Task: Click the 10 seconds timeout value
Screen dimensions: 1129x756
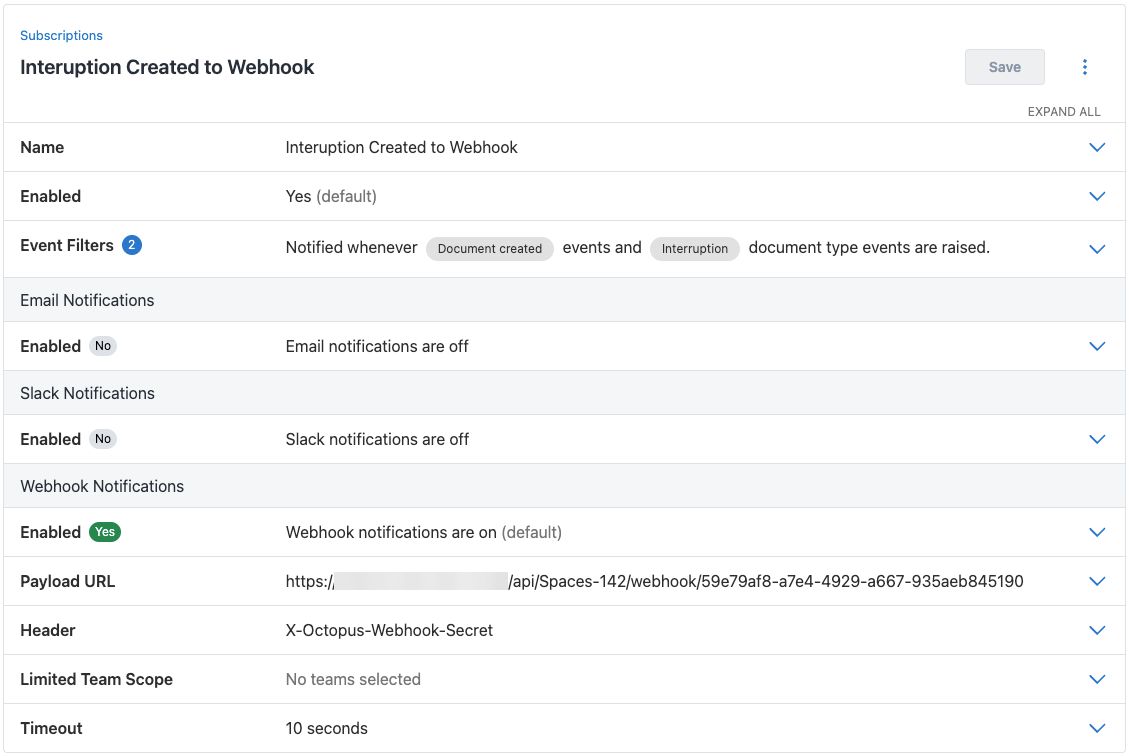Action: click(x=326, y=728)
